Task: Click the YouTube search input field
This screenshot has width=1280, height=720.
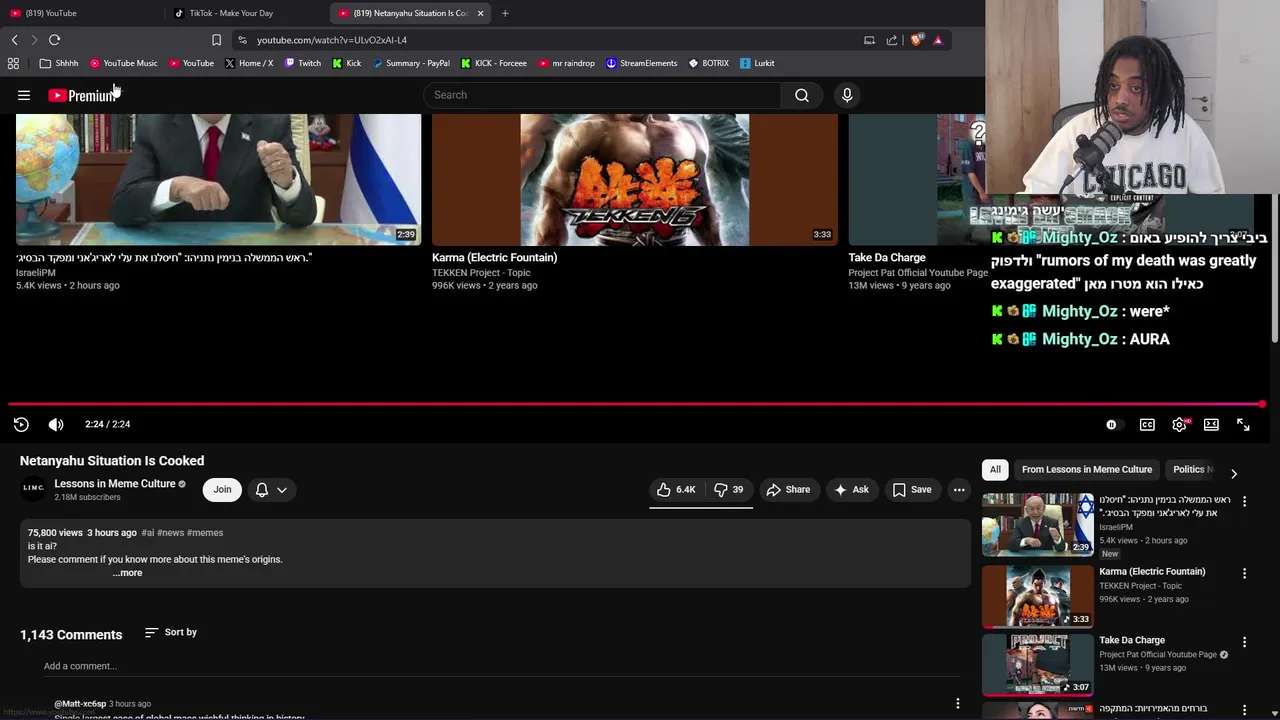Action: point(602,95)
